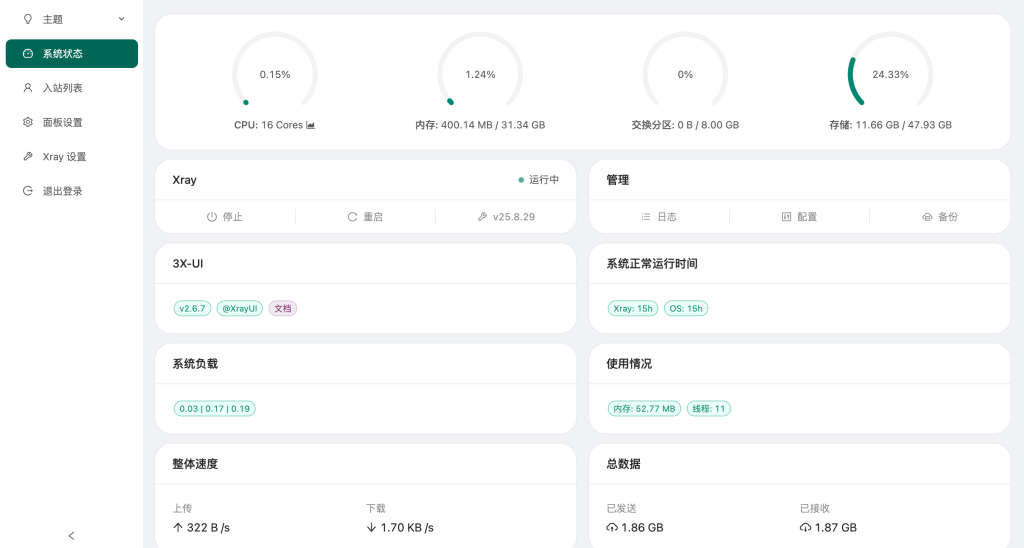Expand the 主题 theme menu

(72, 19)
